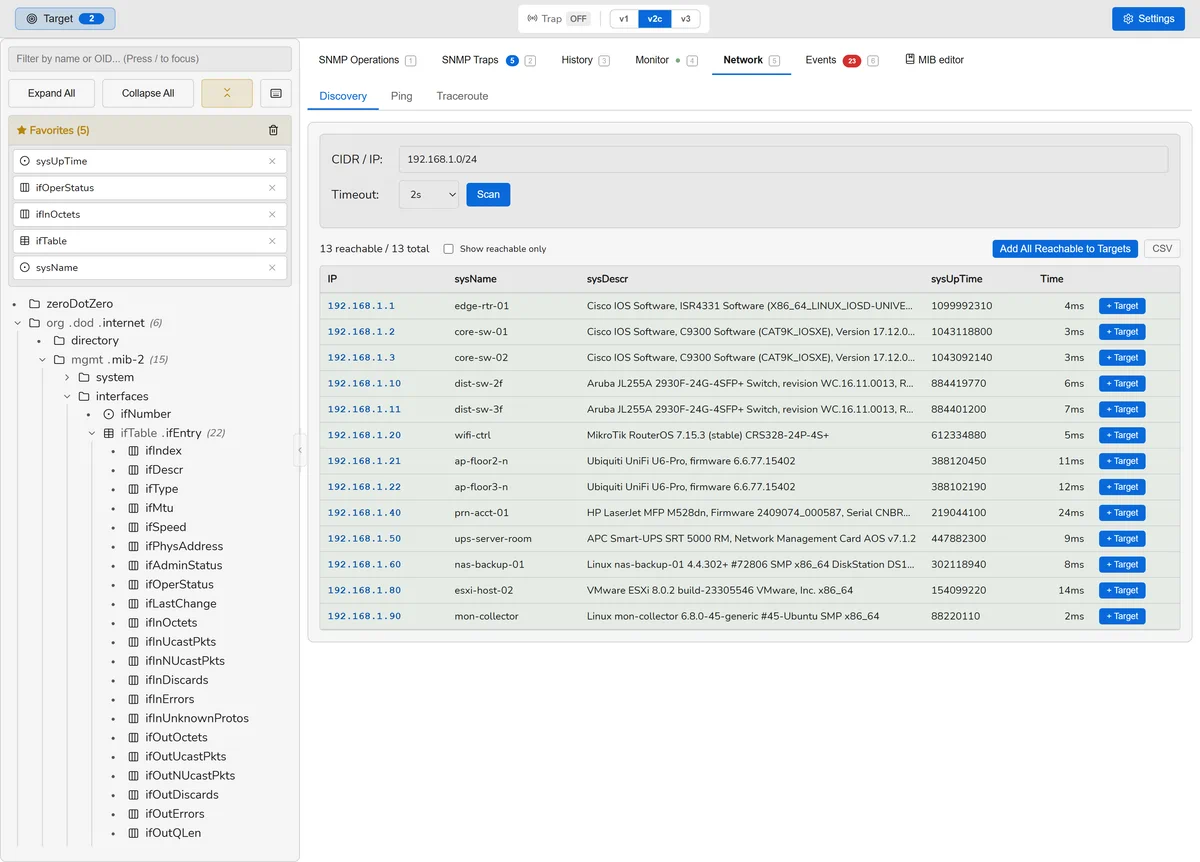Click the keyboard icon button beside Collapse All
1200x862 pixels.
tap(276, 93)
